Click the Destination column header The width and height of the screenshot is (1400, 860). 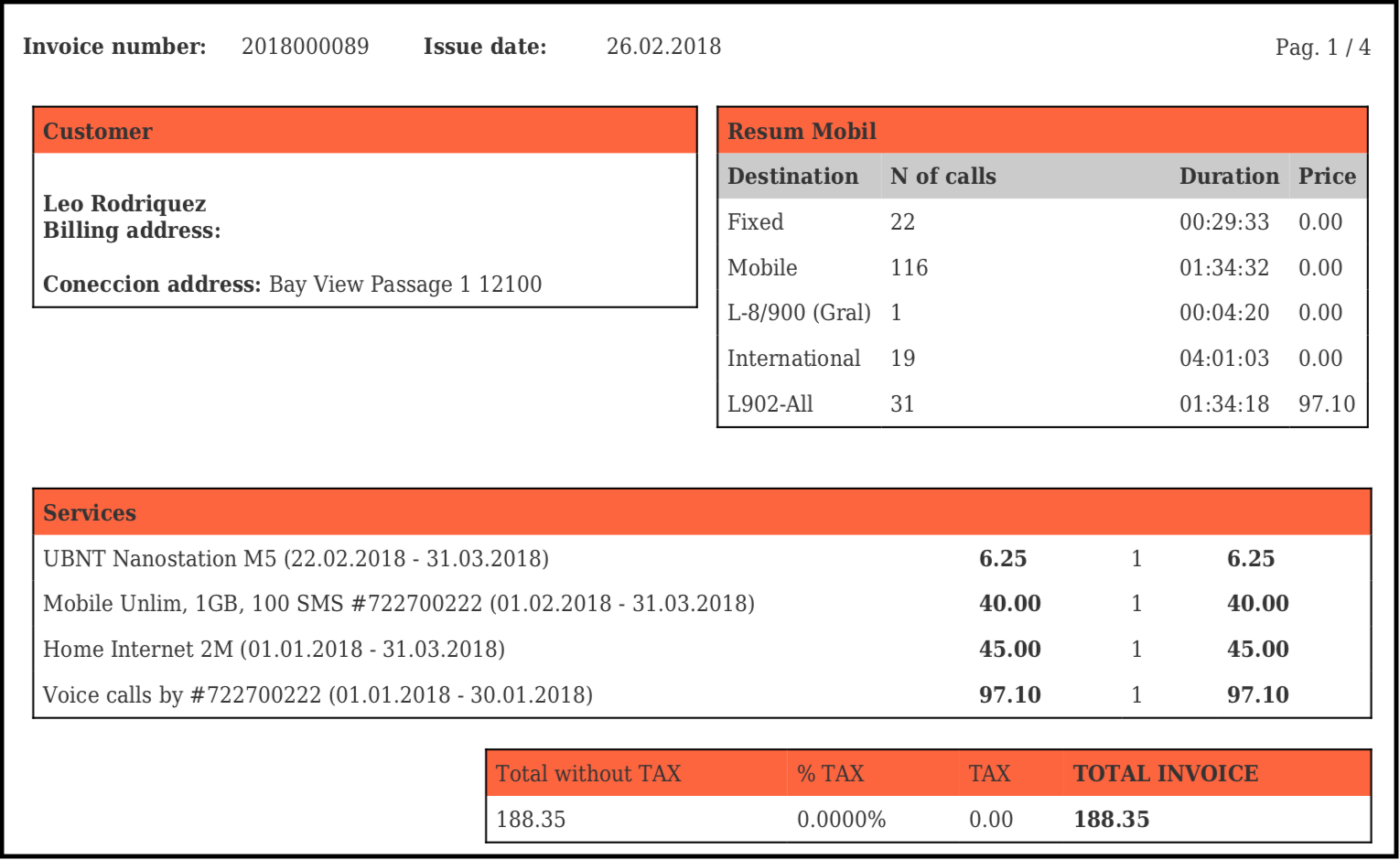click(x=792, y=177)
